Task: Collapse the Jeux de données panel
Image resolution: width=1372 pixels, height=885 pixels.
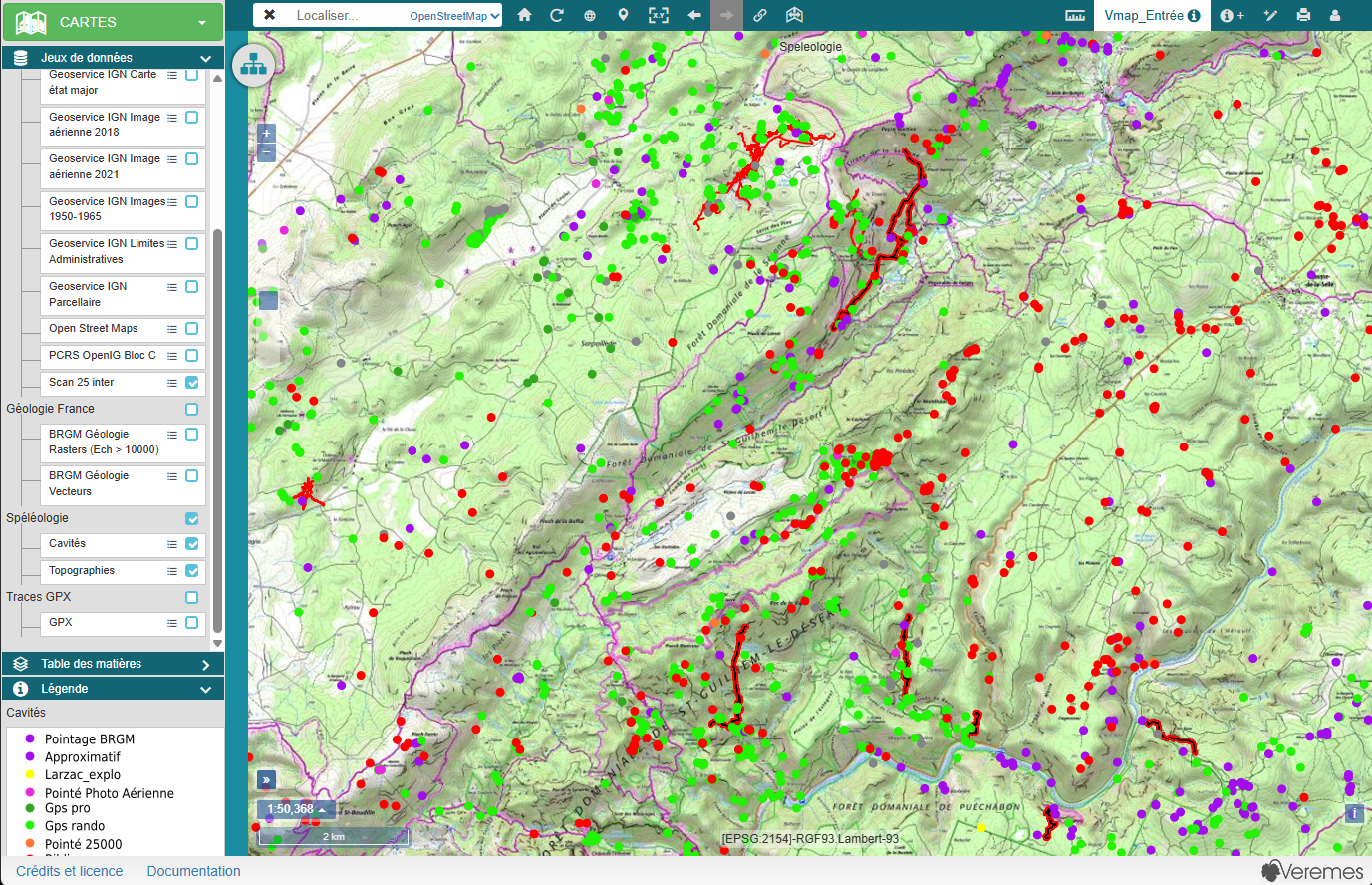Action: tap(205, 57)
